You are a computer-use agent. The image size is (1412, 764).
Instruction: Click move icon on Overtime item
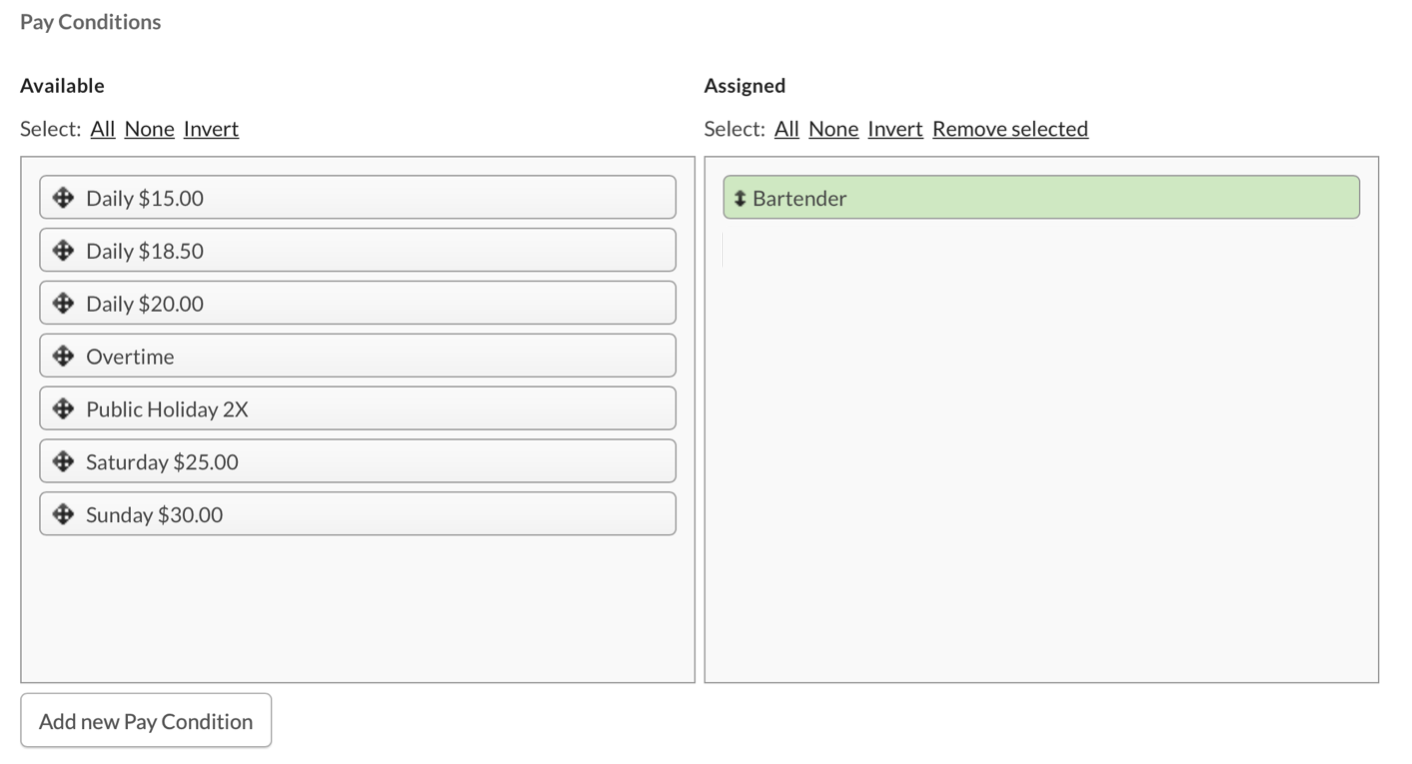click(63, 356)
